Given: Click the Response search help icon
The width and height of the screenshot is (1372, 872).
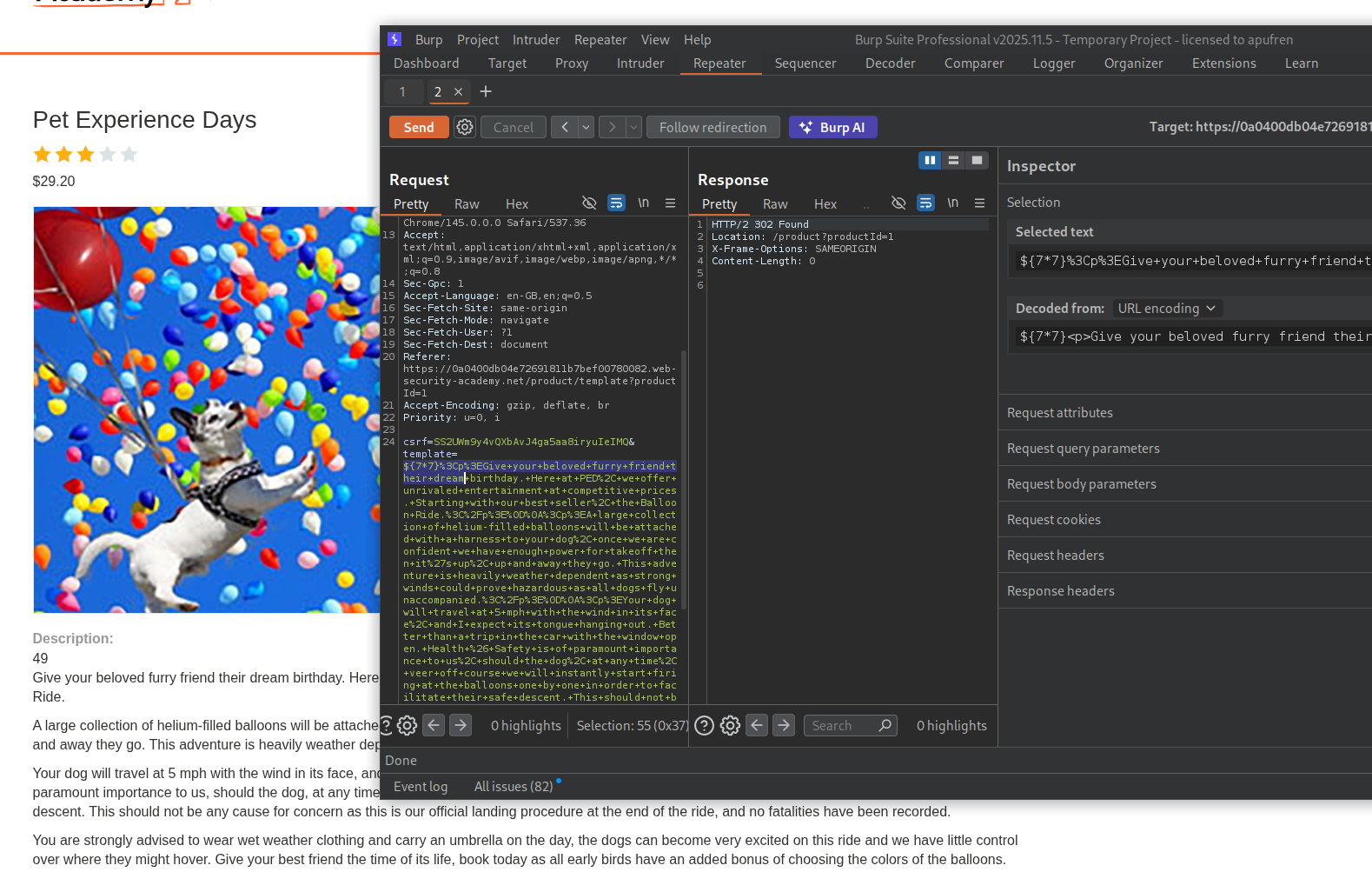Looking at the screenshot, I should (705, 725).
